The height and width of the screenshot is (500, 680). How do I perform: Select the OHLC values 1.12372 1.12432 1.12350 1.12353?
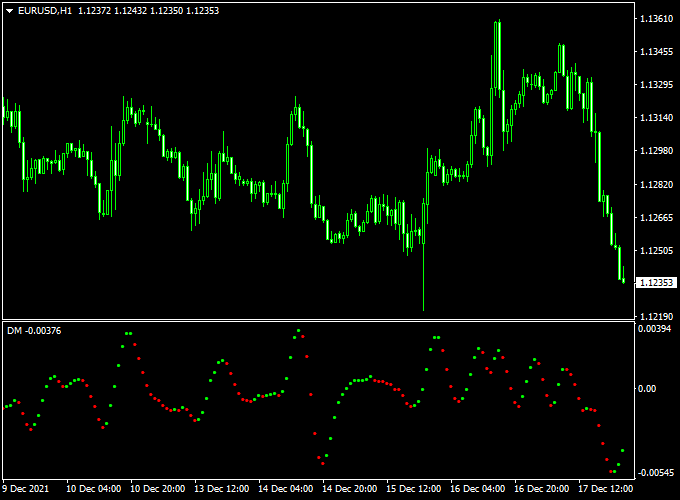[148, 10]
